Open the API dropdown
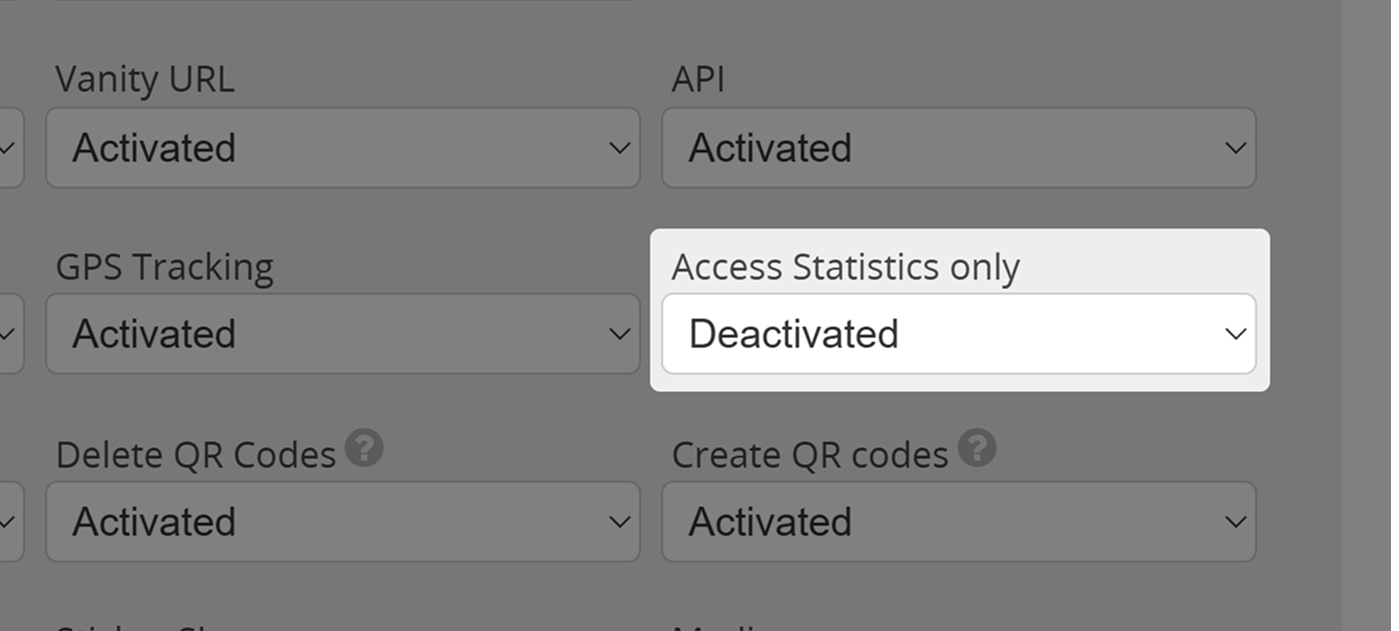Screen dimensions: 1399x631 tap(958, 148)
